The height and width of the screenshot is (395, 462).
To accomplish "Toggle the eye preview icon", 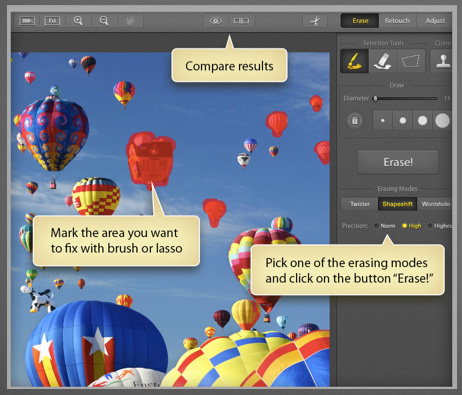I will (216, 21).
